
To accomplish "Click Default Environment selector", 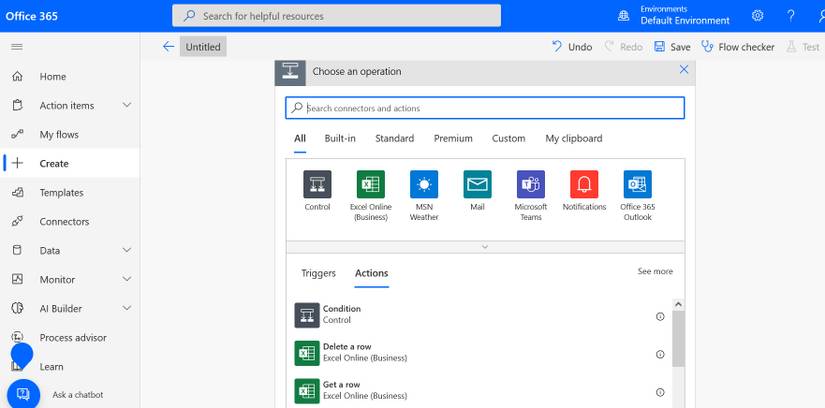I will pyautogui.click(x=685, y=21).
